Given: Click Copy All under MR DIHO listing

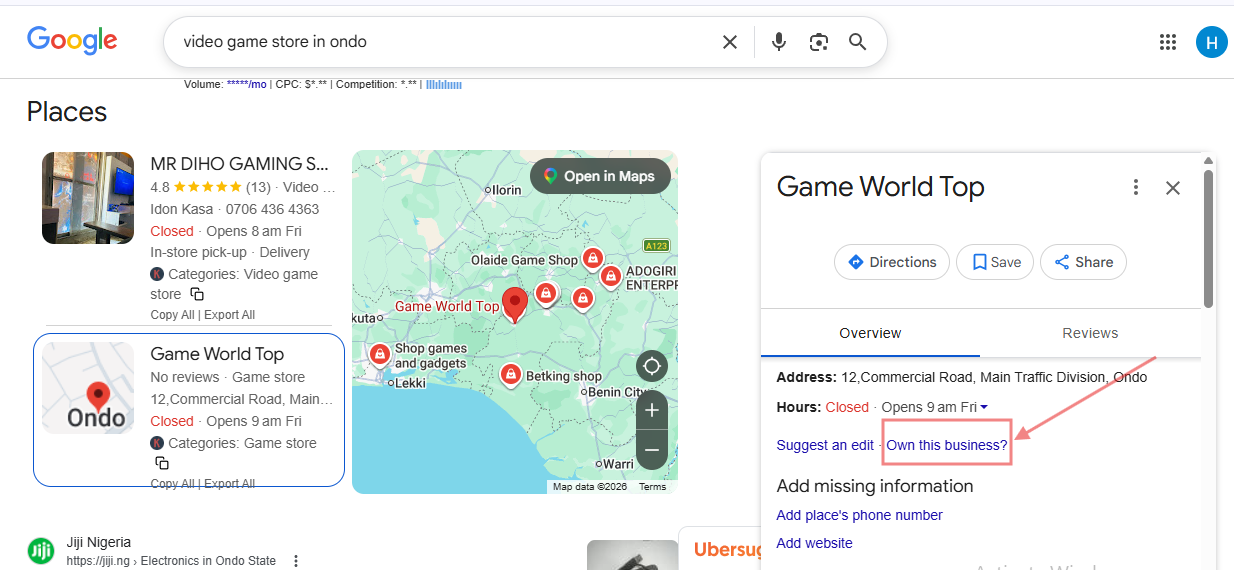Looking at the screenshot, I should [172, 315].
